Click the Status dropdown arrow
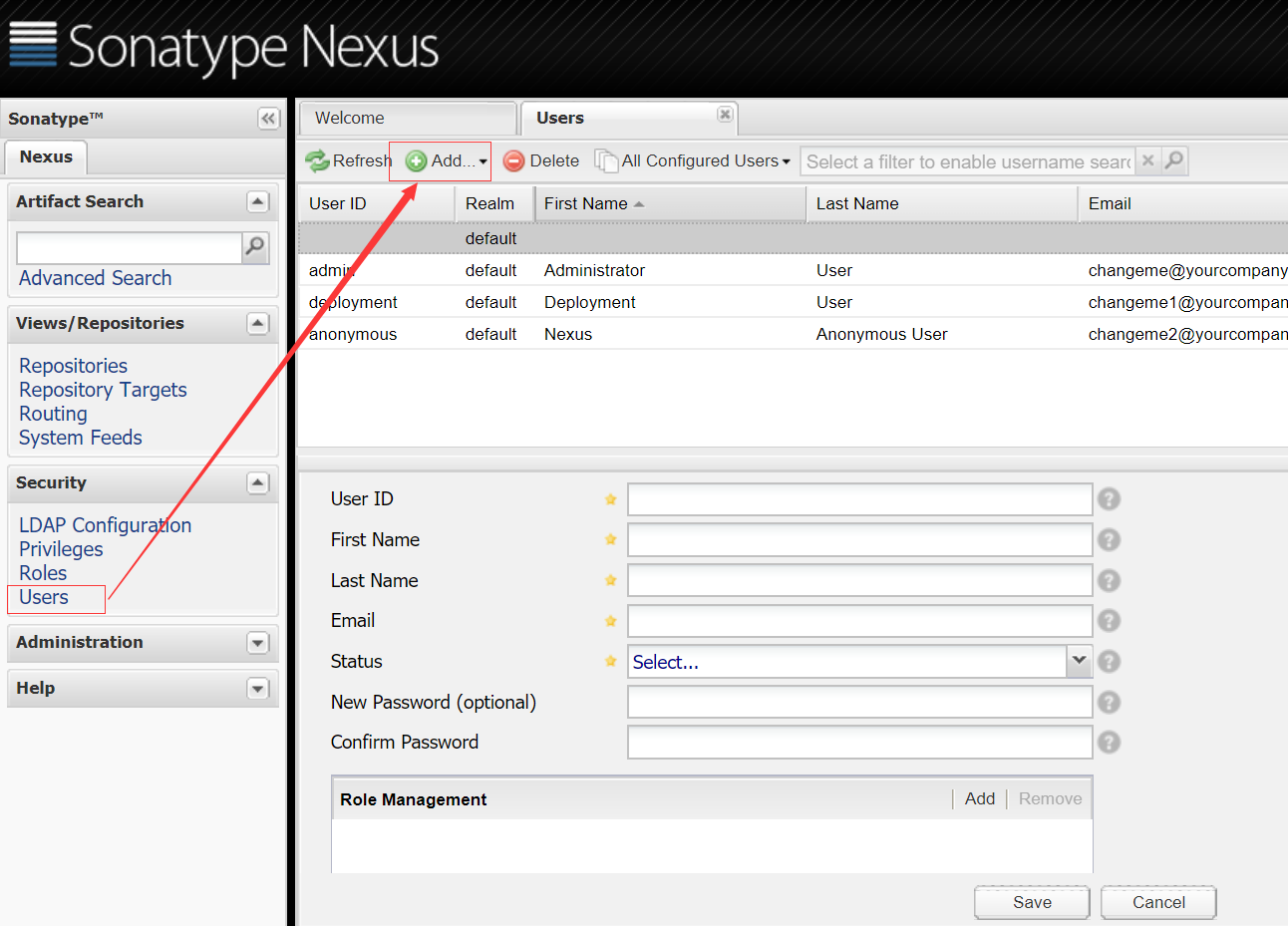This screenshot has height=926, width=1288. 1079,661
